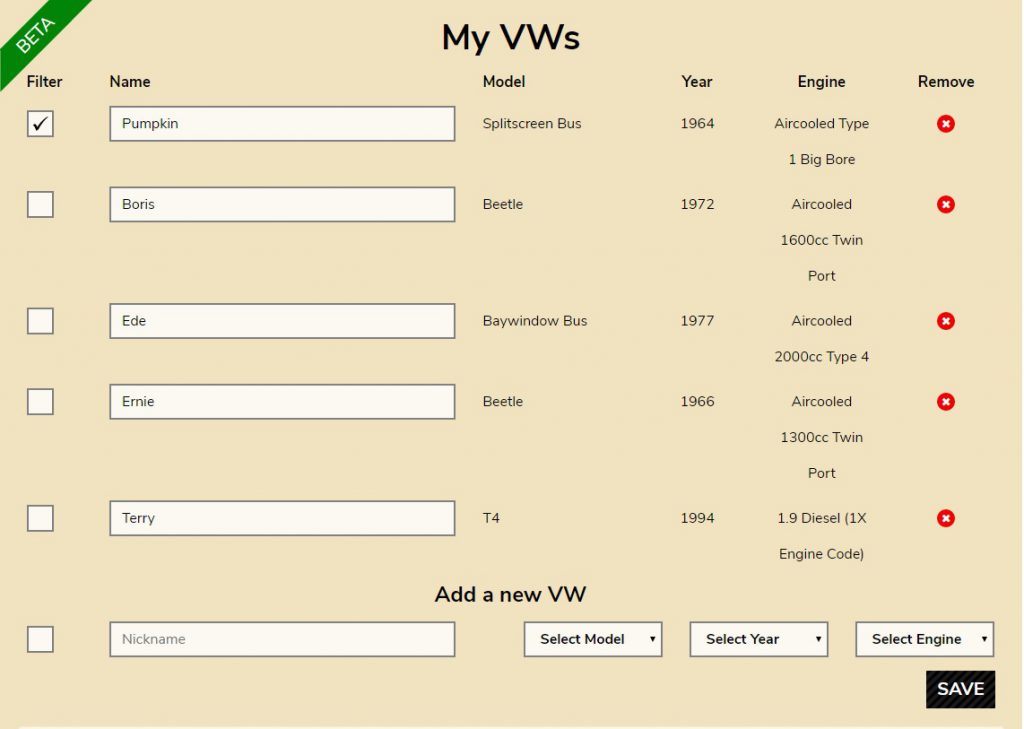The image size is (1024, 729).
Task: Click the Aircooled 1300cc Twin Port engine text
Action: point(822,437)
